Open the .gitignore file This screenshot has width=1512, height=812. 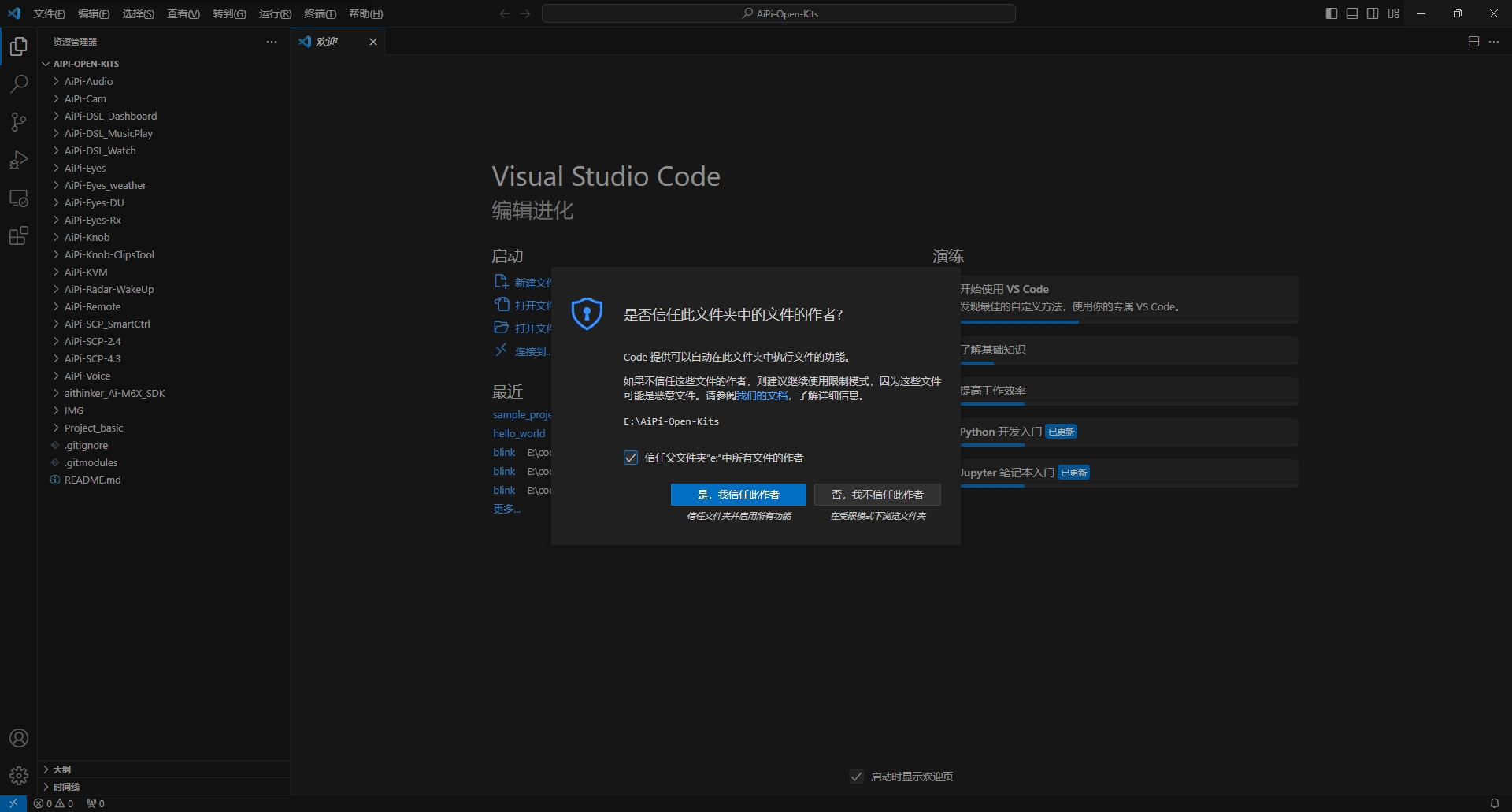[164, 445]
